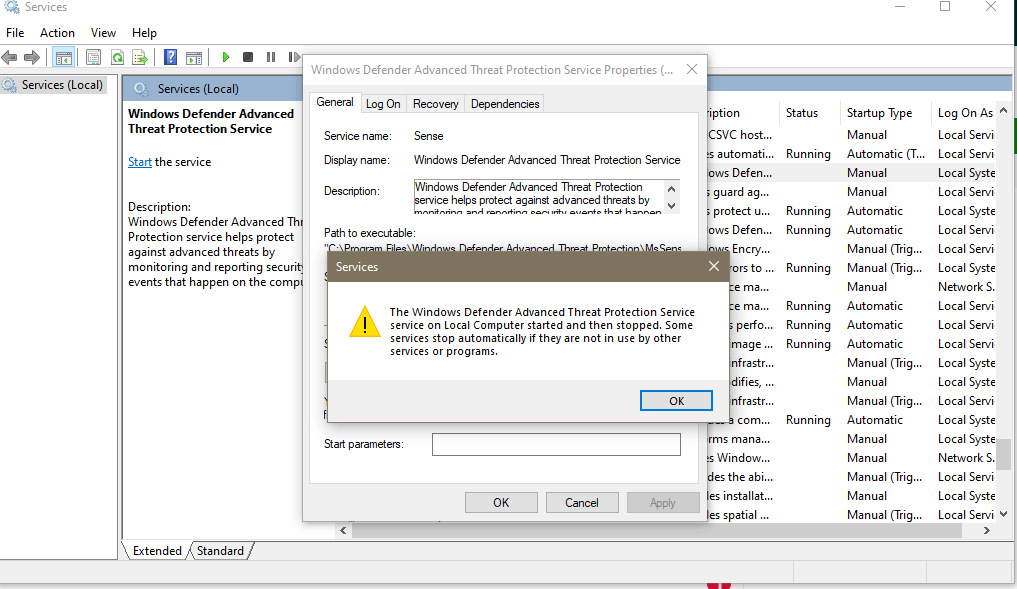Select Services (Local) tree node

pos(62,85)
